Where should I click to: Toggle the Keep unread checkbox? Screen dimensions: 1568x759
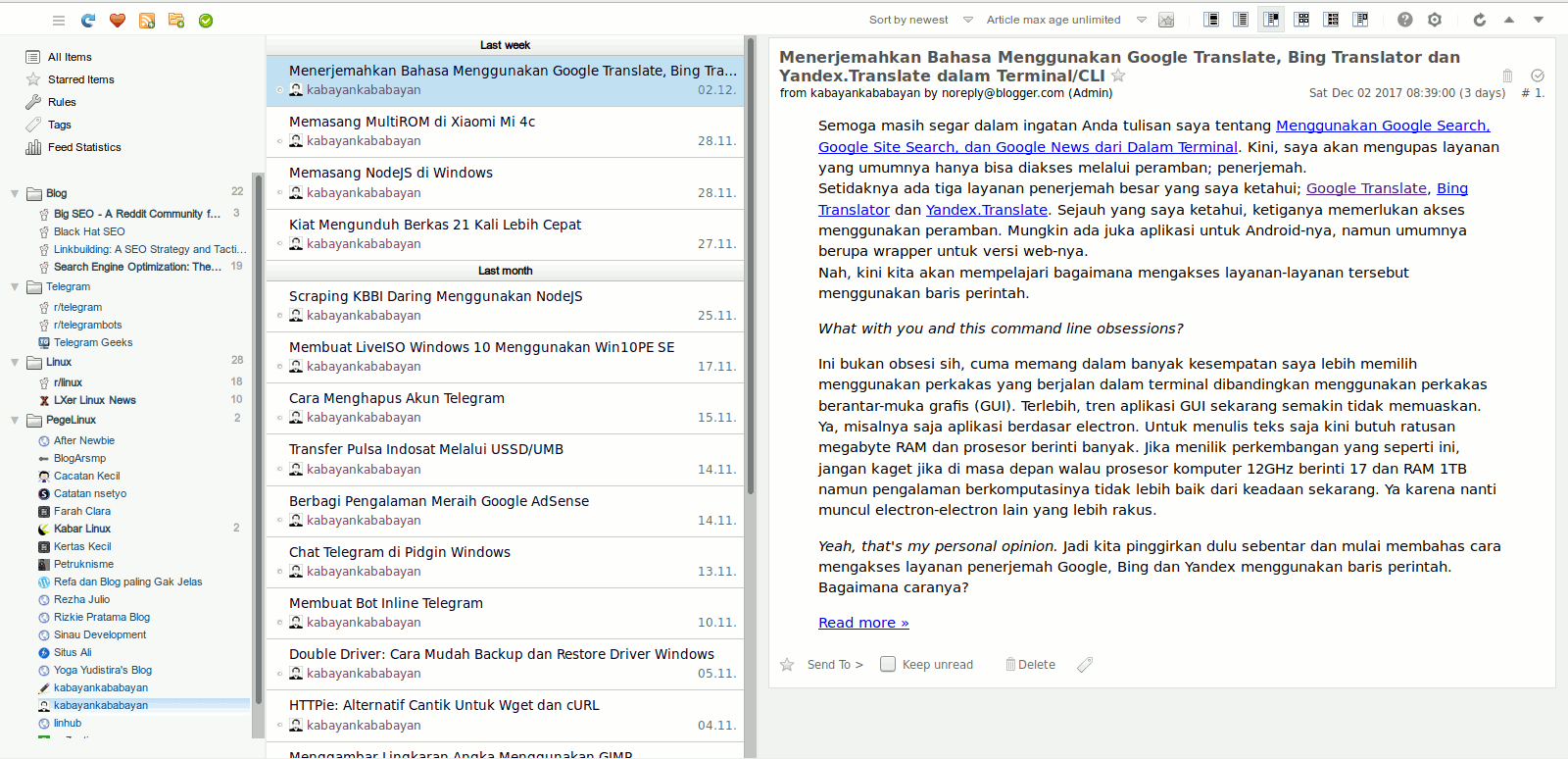coord(888,664)
